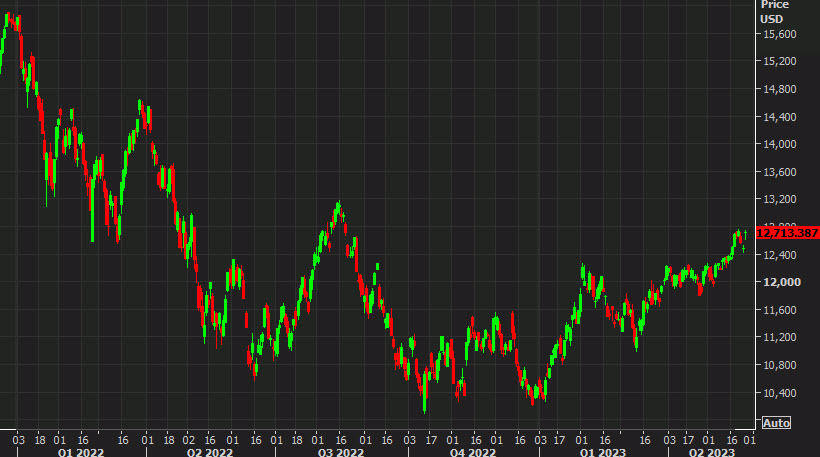Click the Price USD axis header
Screen dimensions: 820x457
[773, 12]
